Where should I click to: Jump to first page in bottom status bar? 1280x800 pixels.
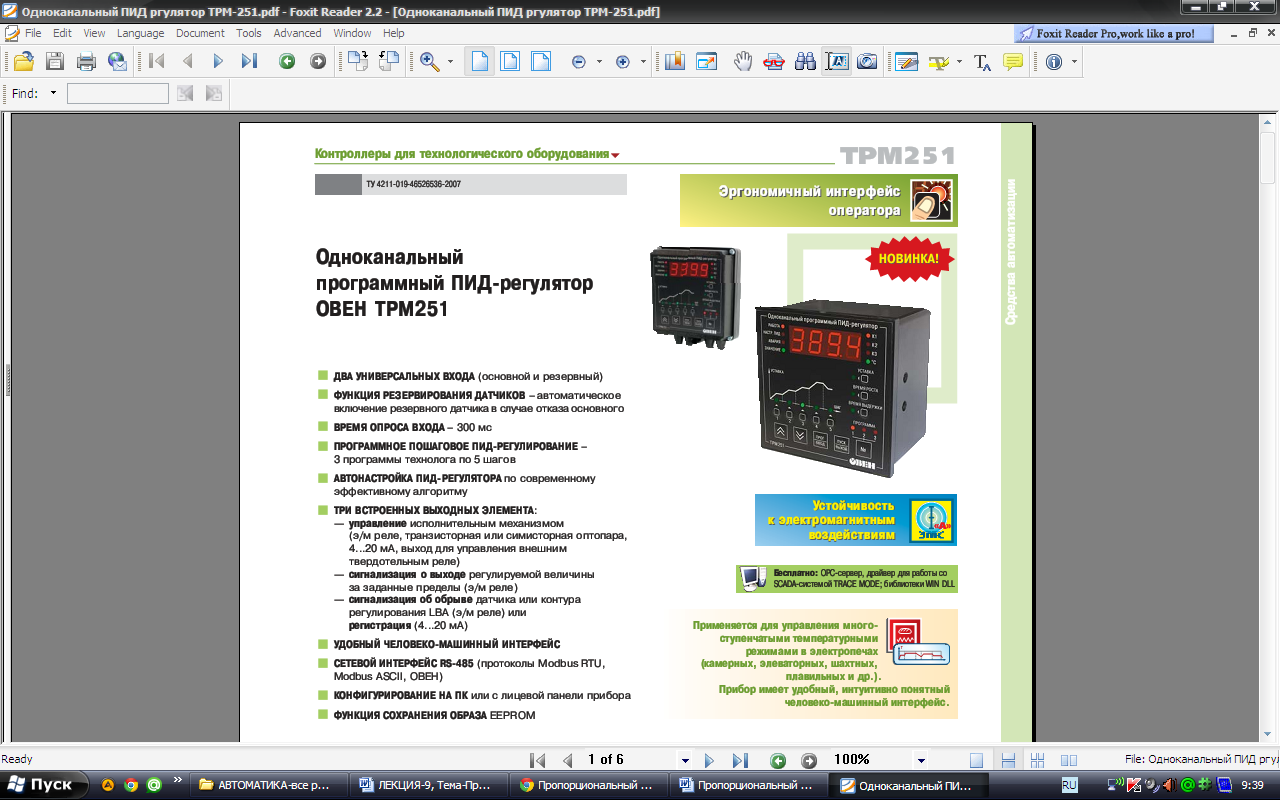pos(538,760)
